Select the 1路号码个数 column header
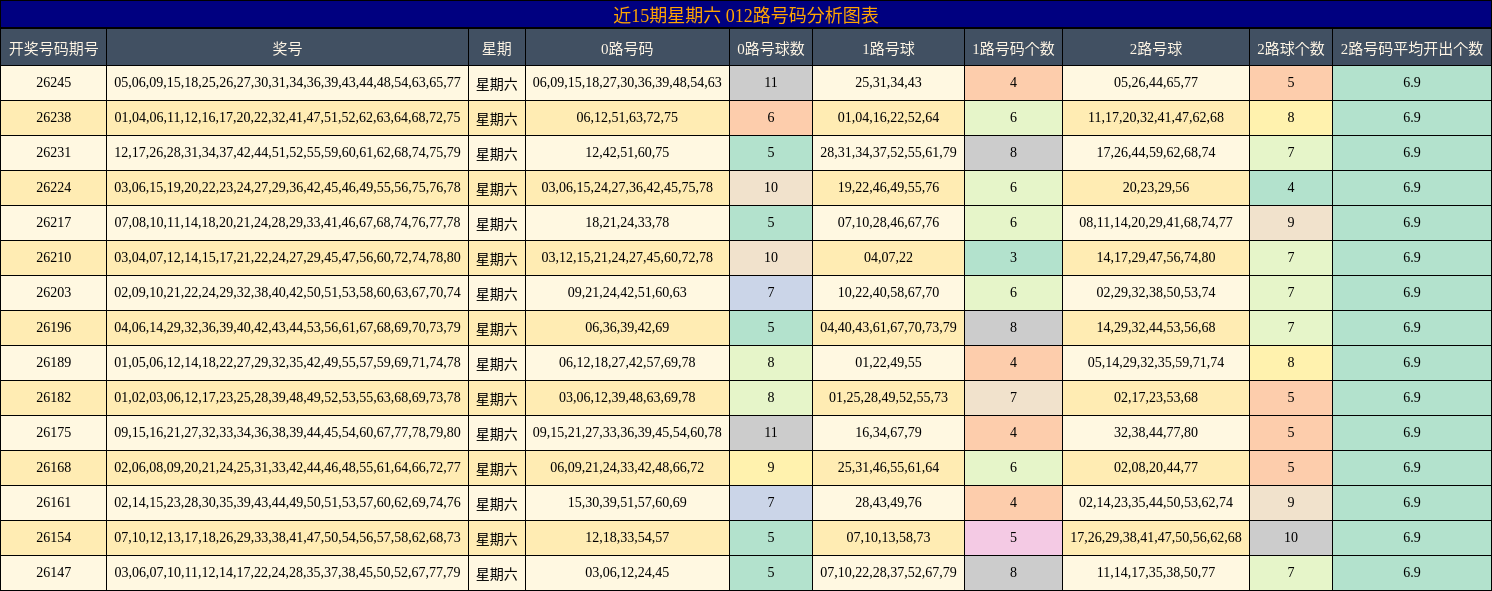Image resolution: width=1492 pixels, height=591 pixels. pos(1013,48)
